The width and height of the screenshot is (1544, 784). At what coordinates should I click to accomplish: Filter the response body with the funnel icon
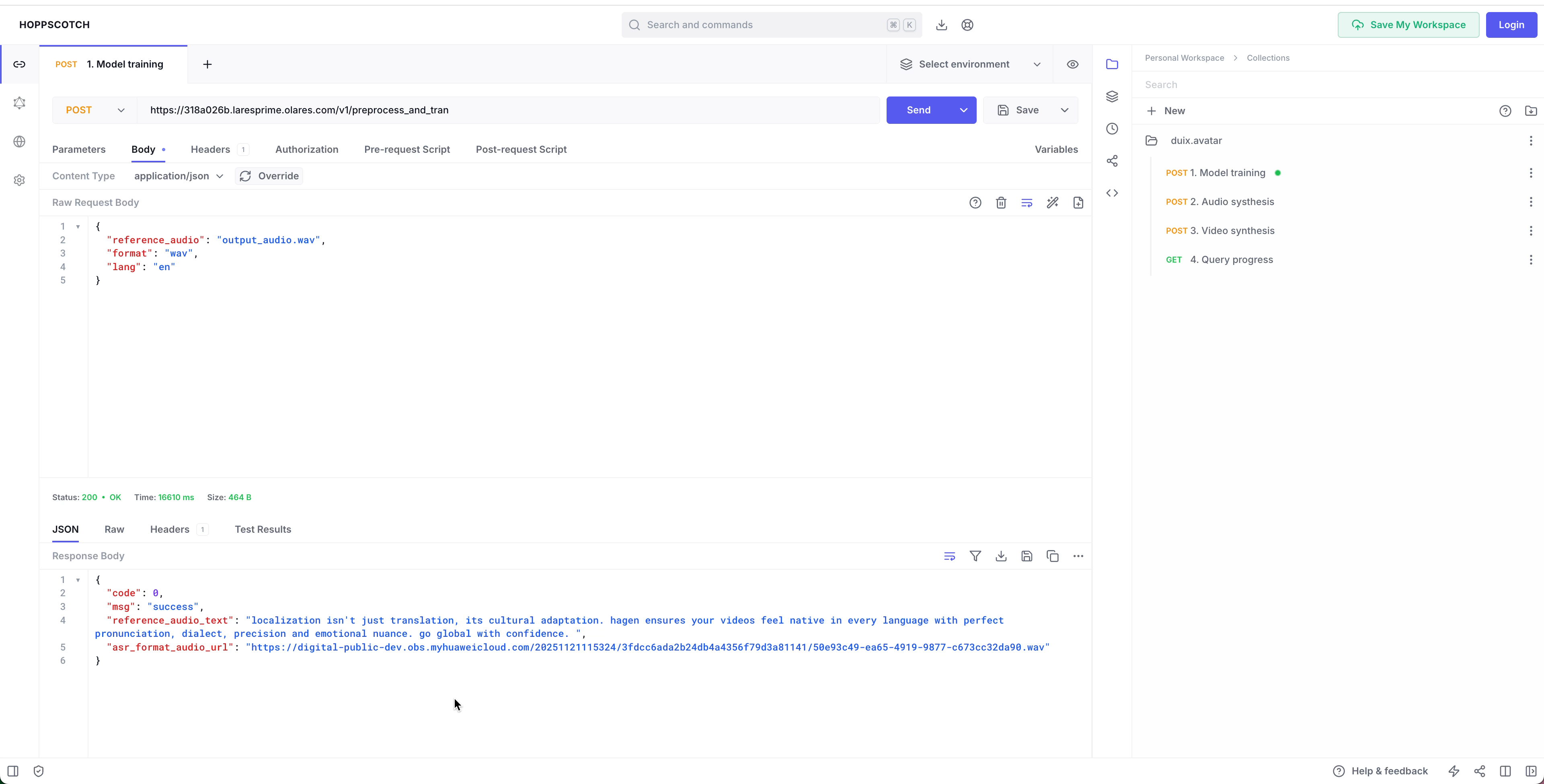(975, 556)
